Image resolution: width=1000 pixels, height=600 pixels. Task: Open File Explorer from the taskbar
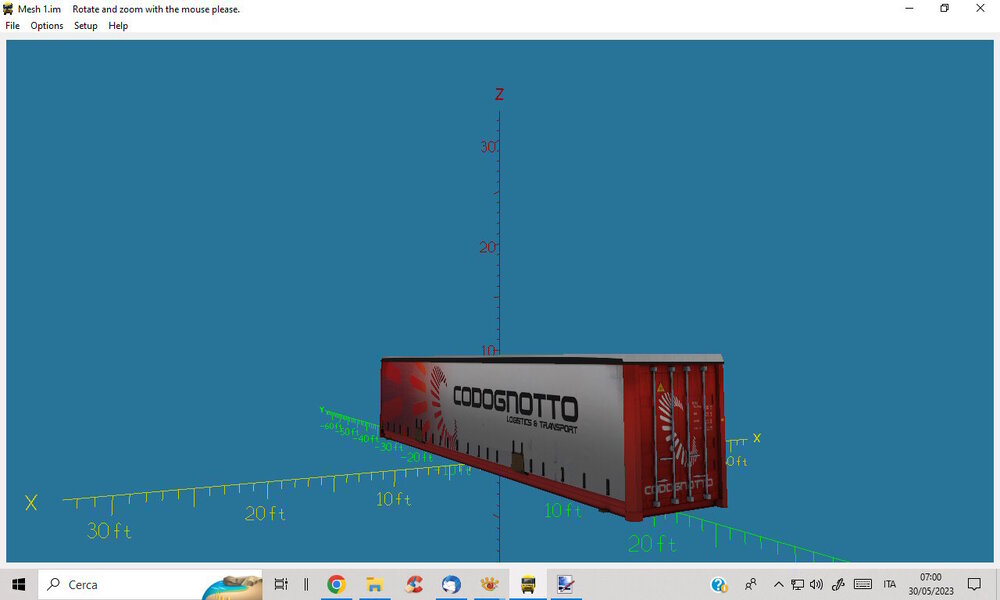tap(374, 584)
